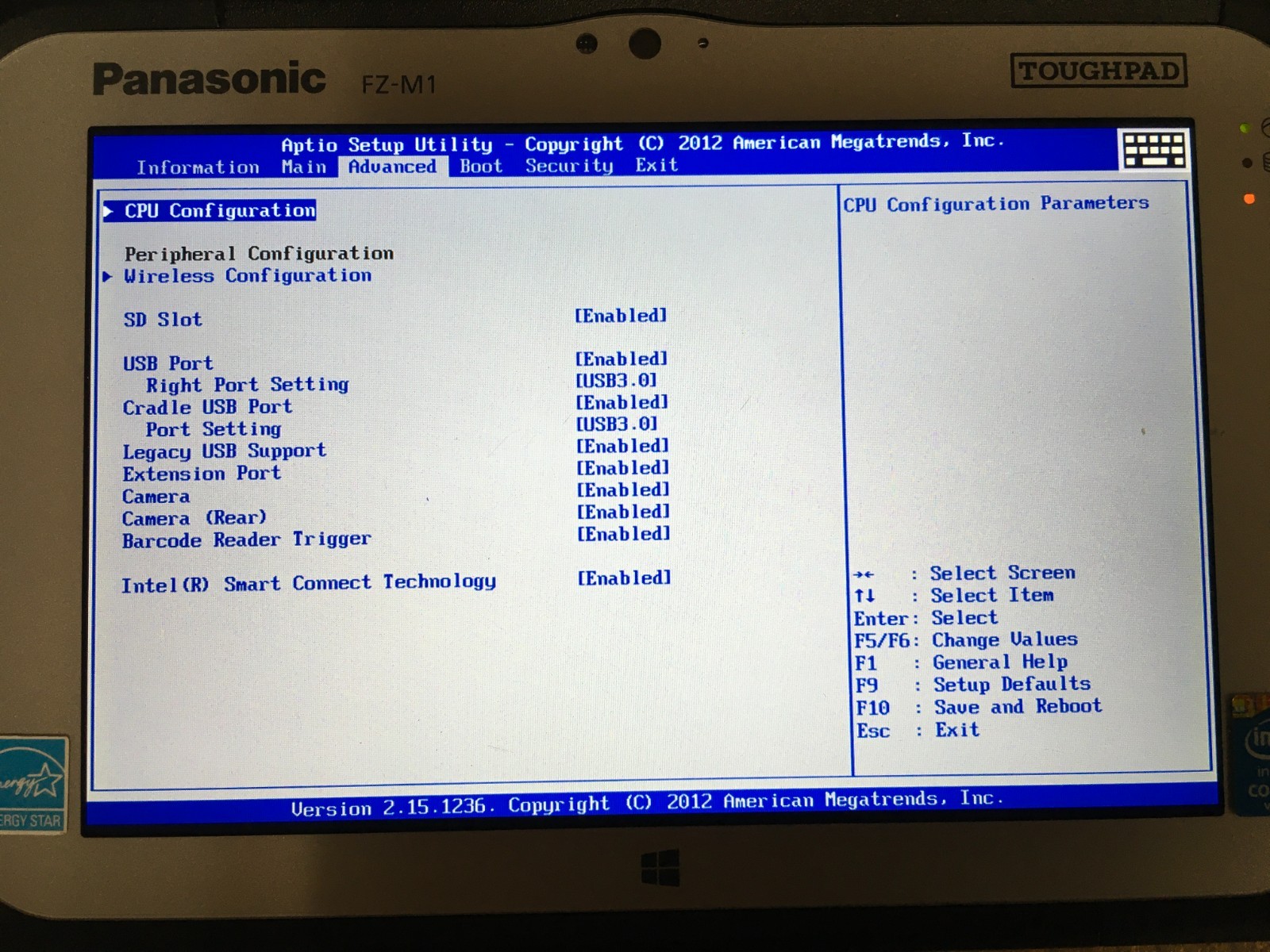Select Intel(R) Smart Connect Technology label
Viewport: 1270px width, 952px height.
pyautogui.click(x=308, y=584)
